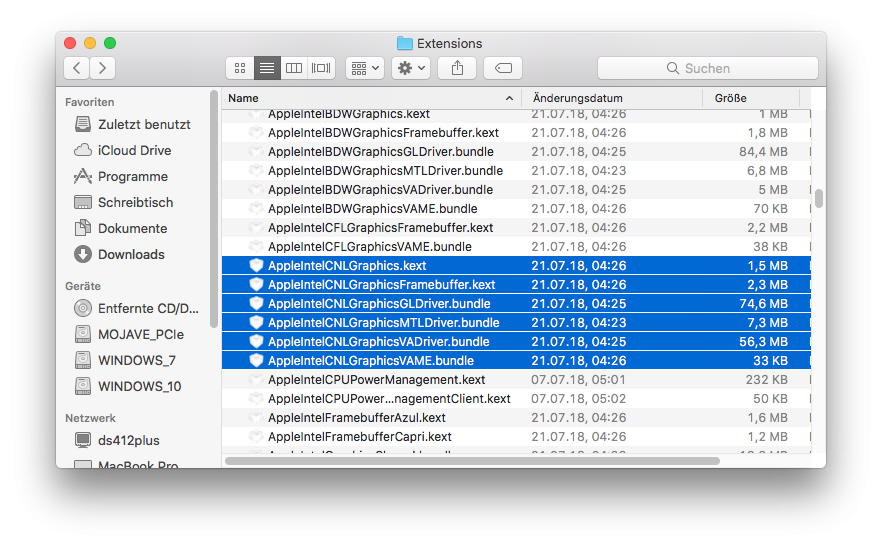This screenshot has height=548, width=882.
Task: Select AppleIntelBDWGraphicsFramebuffer.kext file
Action: [516, 133]
